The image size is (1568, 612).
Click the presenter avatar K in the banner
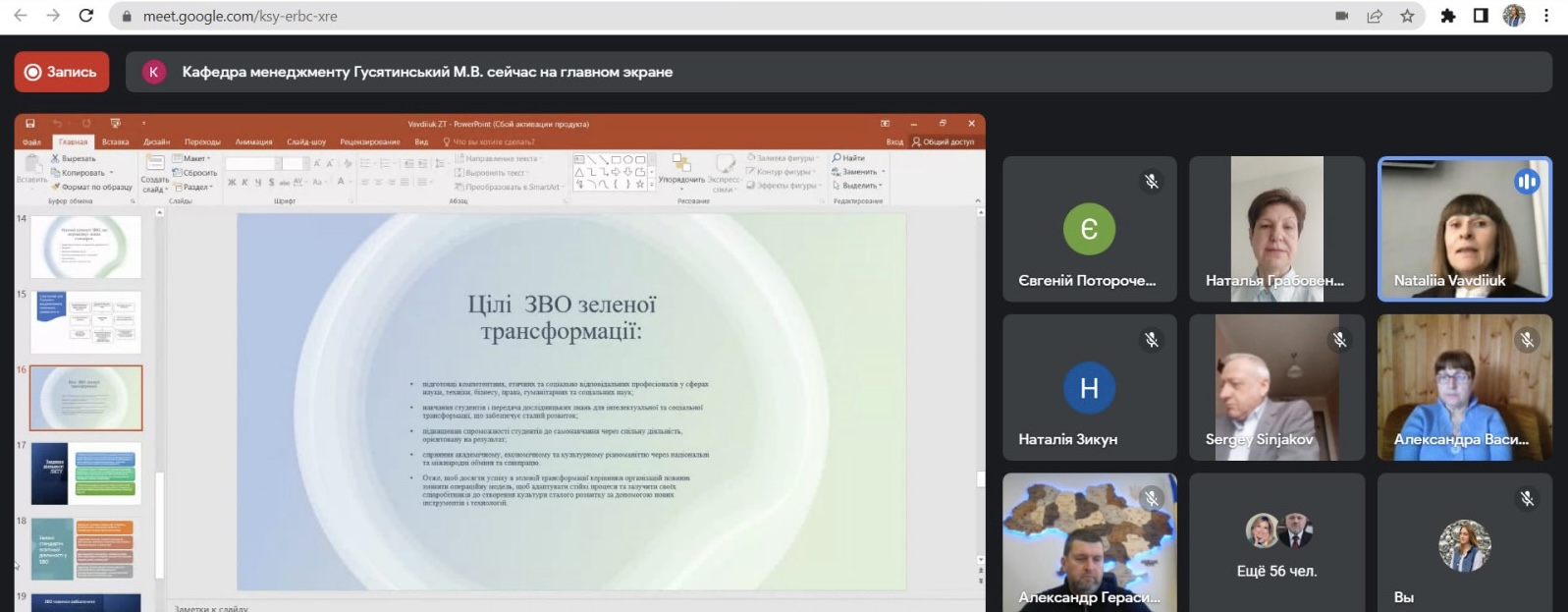153,72
